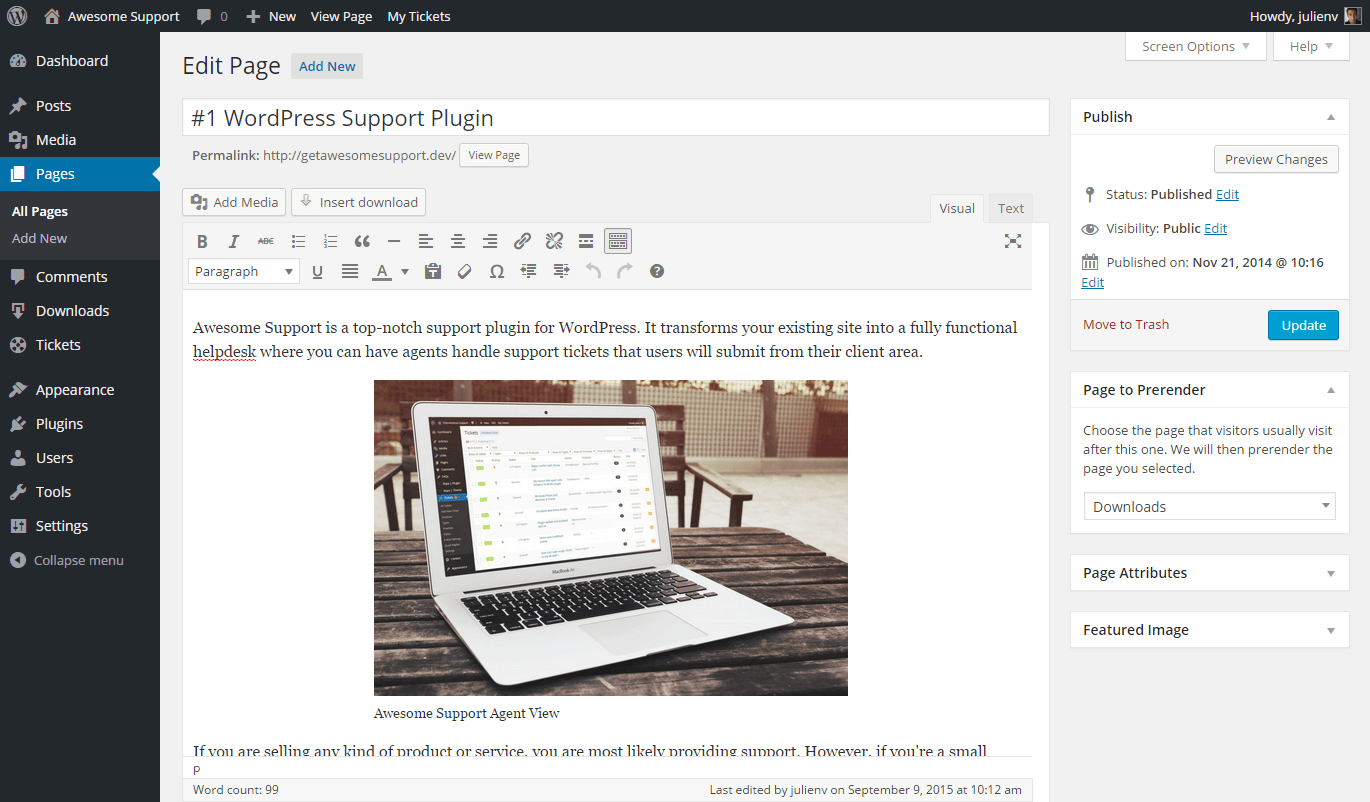
Task: Decrease paragraph indent
Action: (528, 271)
